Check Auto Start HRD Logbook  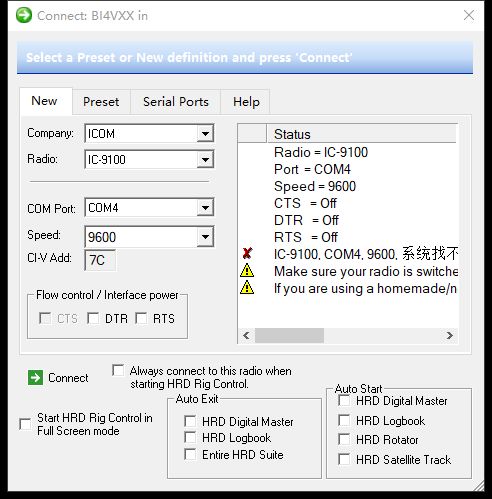click(x=344, y=420)
